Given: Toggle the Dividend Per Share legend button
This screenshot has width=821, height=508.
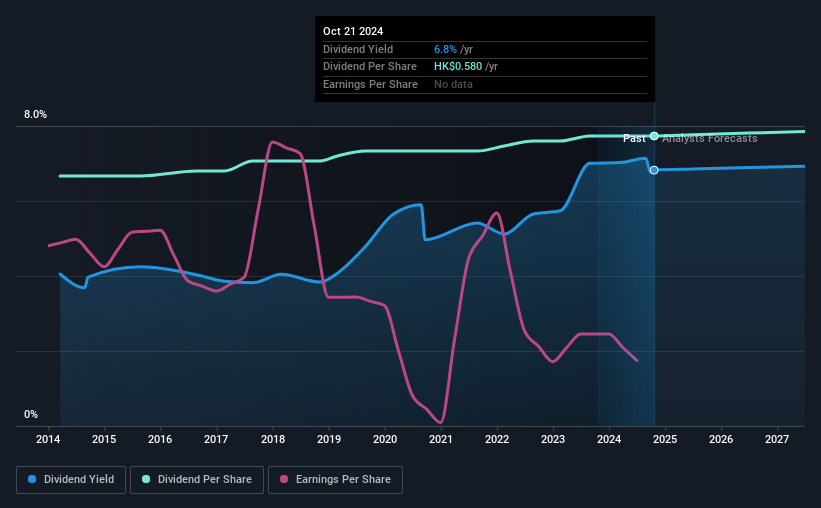Looking at the screenshot, I should click(197, 480).
